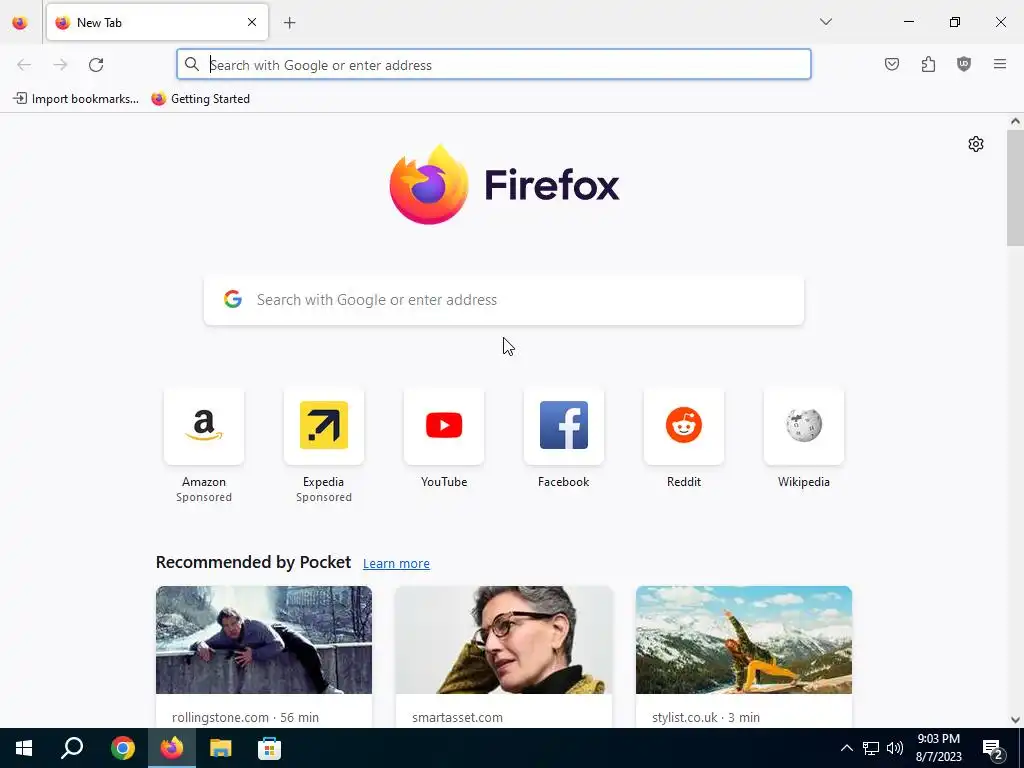Reload the current page
This screenshot has width=1024, height=768.
pyautogui.click(x=96, y=65)
